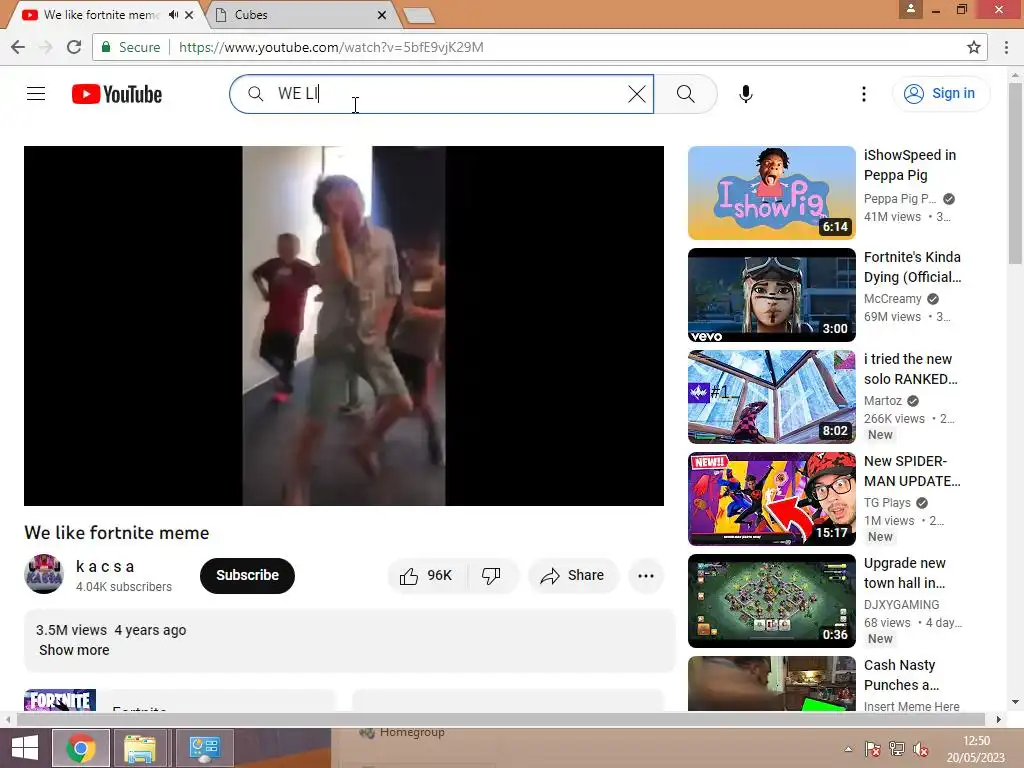Open the k a c s a channel avatar

(x=44, y=574)
